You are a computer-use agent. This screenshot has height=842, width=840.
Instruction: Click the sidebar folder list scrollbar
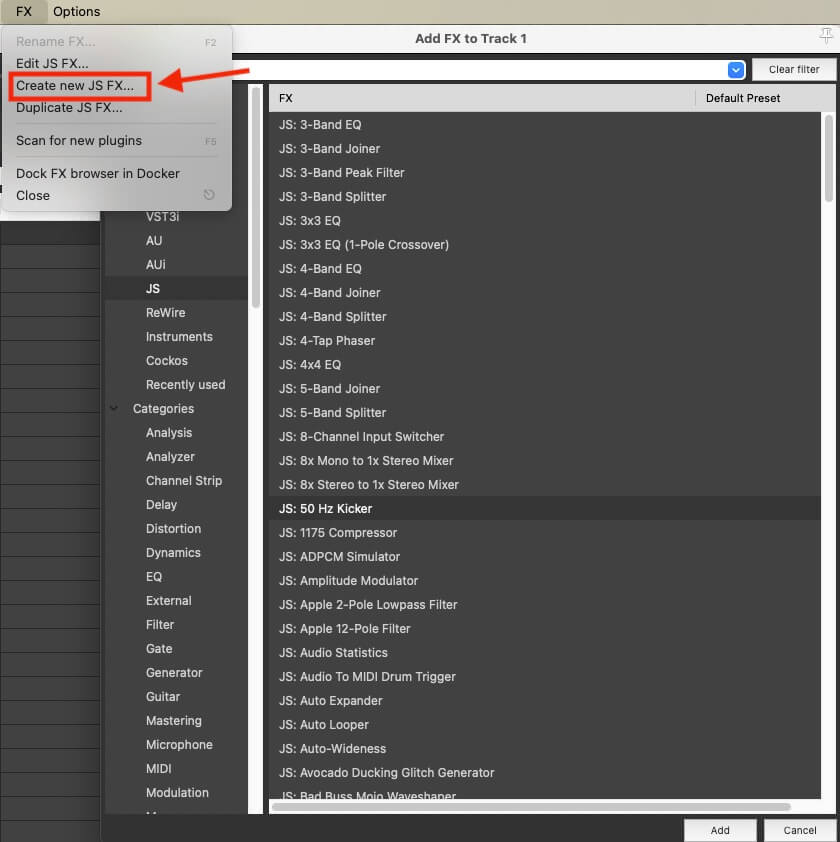coord(256,200)
